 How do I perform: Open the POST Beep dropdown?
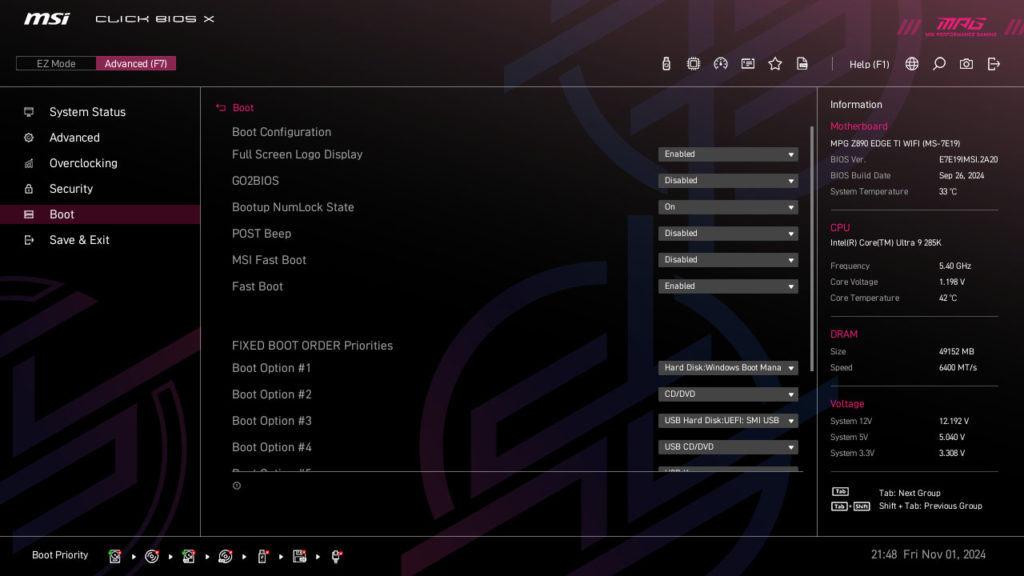[727, 232]
